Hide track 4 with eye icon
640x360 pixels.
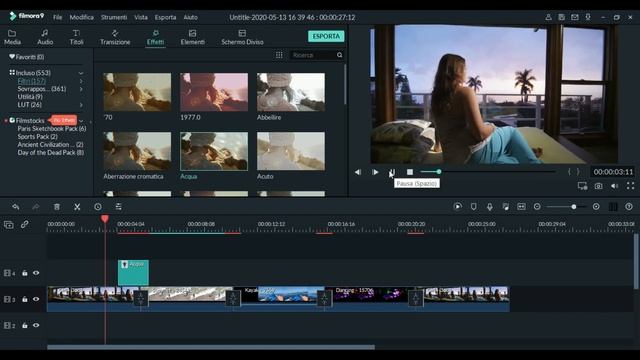[x=36, y=273]
